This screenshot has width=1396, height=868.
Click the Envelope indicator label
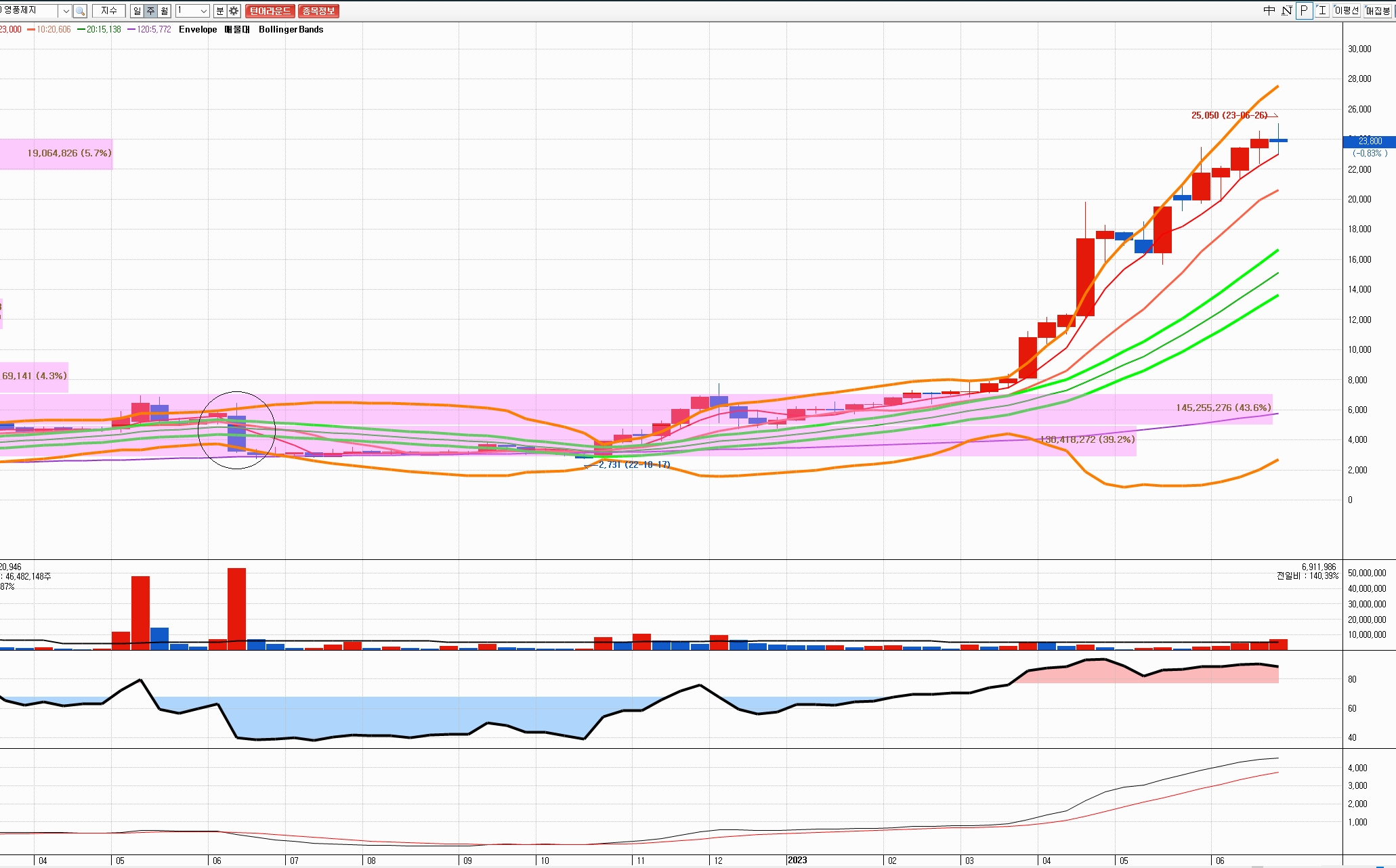(198, 29)
